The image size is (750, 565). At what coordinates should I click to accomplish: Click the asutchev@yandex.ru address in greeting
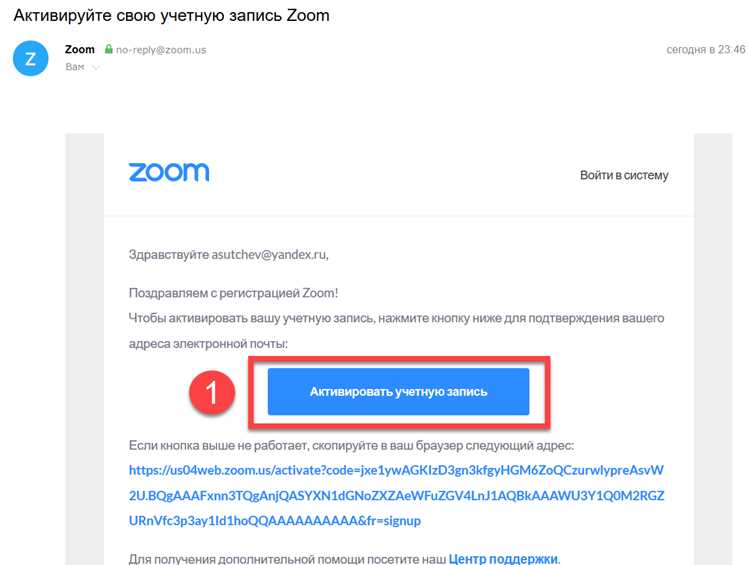point(270,255)
